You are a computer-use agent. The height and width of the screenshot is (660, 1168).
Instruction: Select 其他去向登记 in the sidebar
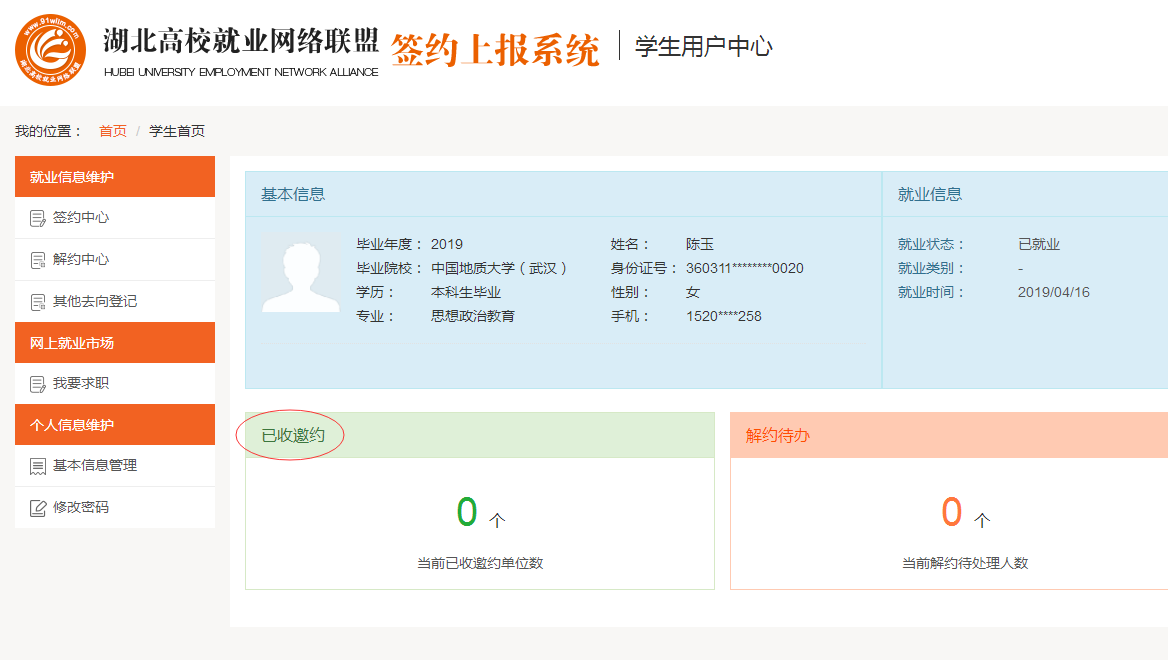[x=95, y=302]
